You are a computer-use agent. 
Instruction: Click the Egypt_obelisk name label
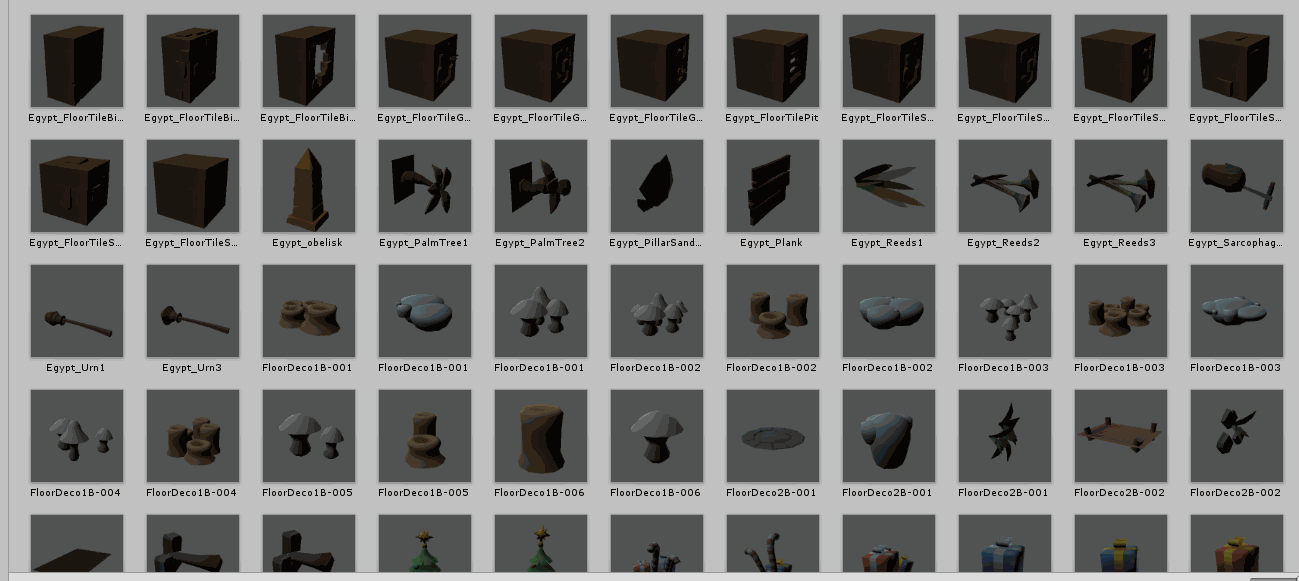coord(308,243)
